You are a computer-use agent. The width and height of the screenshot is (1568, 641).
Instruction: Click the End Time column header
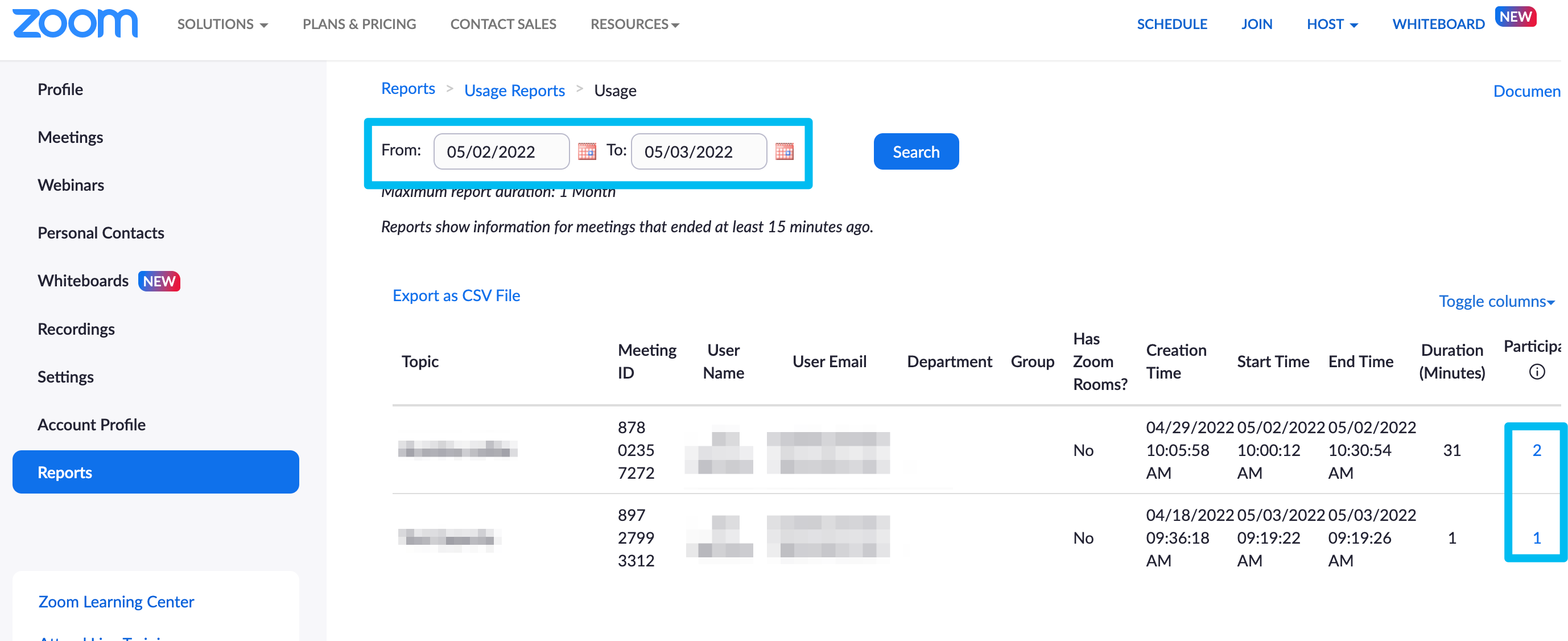tap(1360, 361)
